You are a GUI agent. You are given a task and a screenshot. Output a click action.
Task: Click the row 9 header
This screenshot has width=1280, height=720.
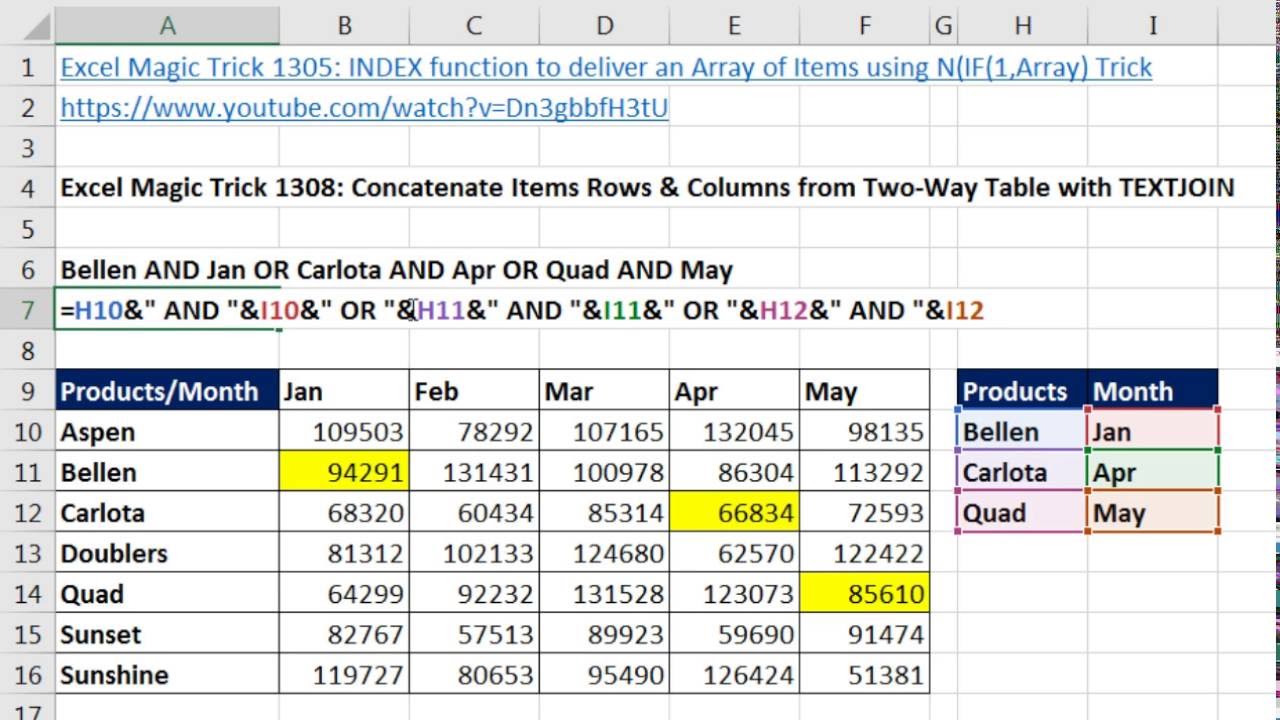pyautogui.click(x=27, y=391)
